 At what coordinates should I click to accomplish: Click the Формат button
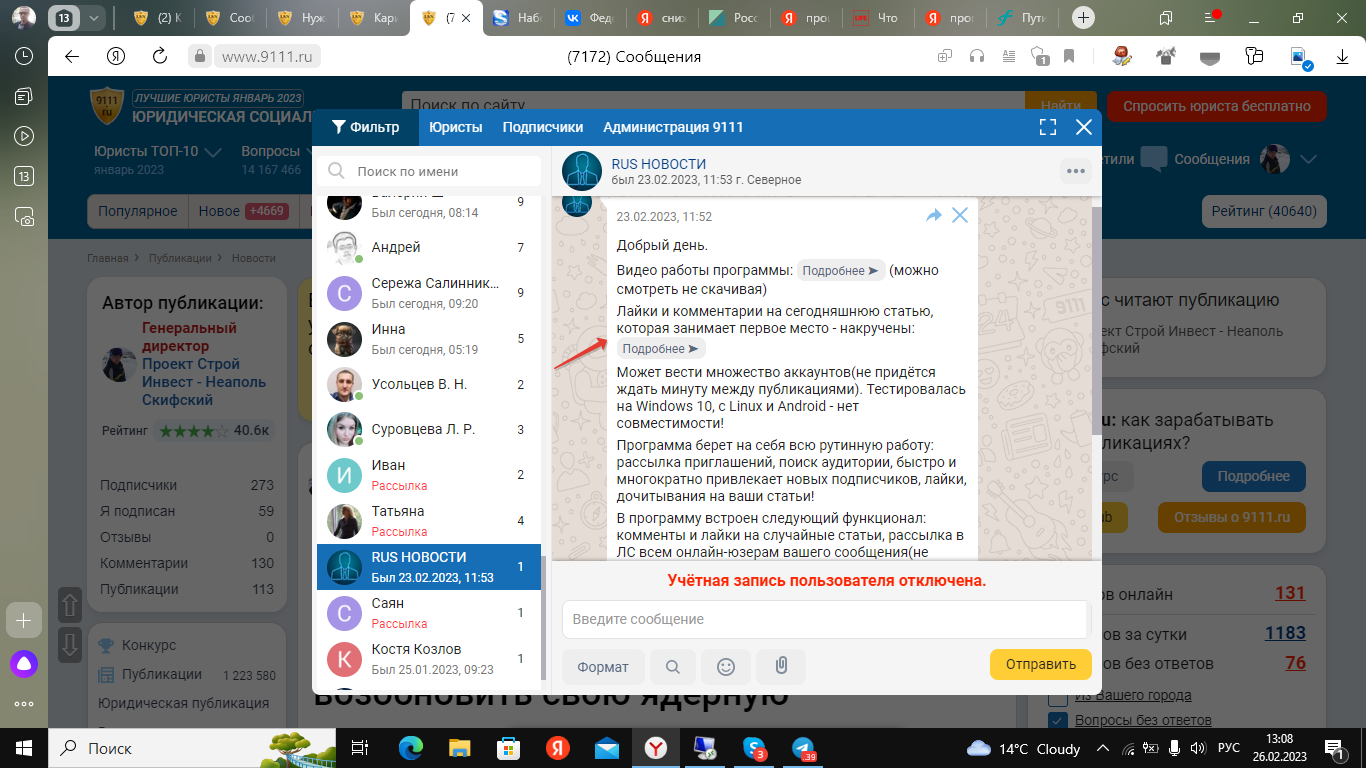603,666
